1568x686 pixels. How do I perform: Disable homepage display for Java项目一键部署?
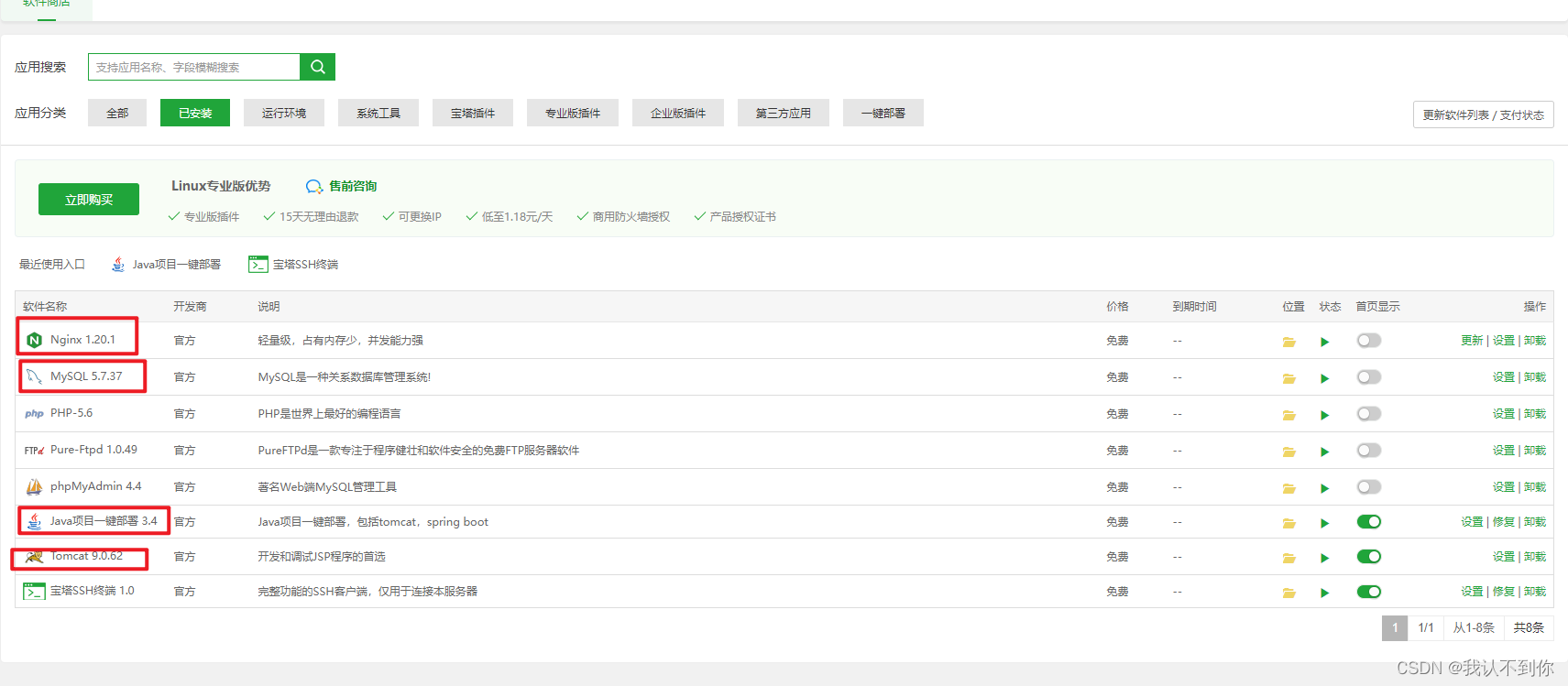[1369, 521]
